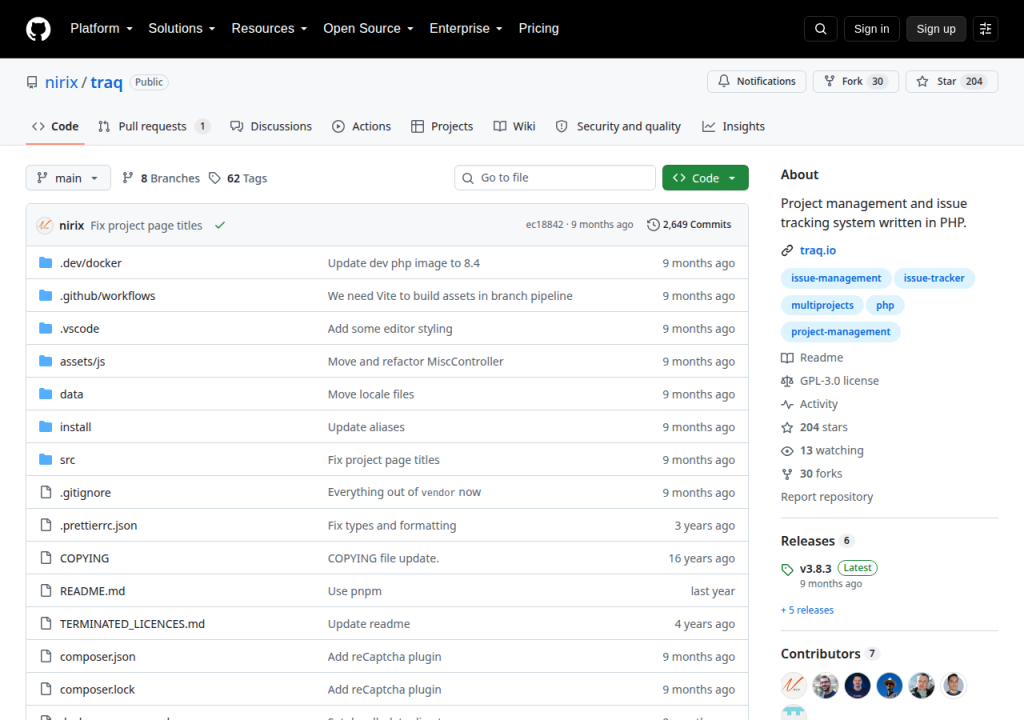Click the README.md file icon
Image resolution: width=1024 pixels, height=720 pixels.
click(46, 591)
